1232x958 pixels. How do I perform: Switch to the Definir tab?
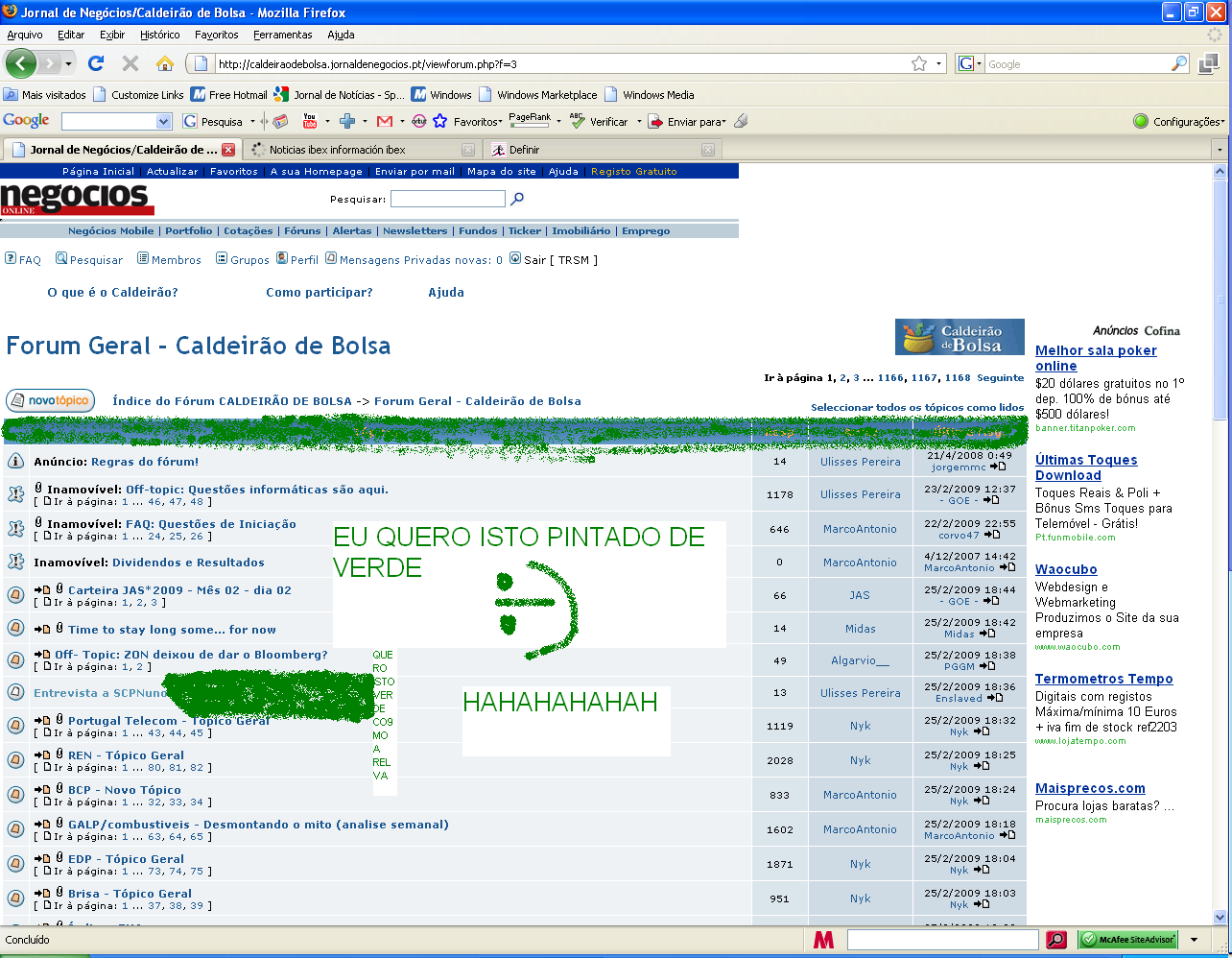click(x=602, y=150)
